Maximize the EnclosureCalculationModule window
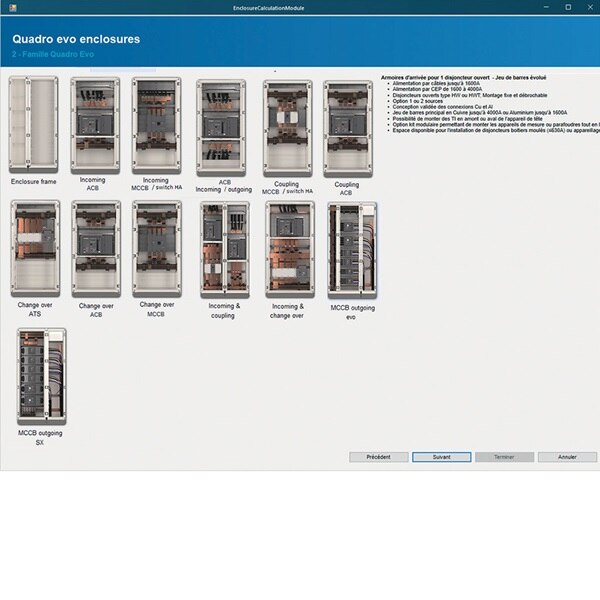The image size is (600, 600). coord(568,7)
